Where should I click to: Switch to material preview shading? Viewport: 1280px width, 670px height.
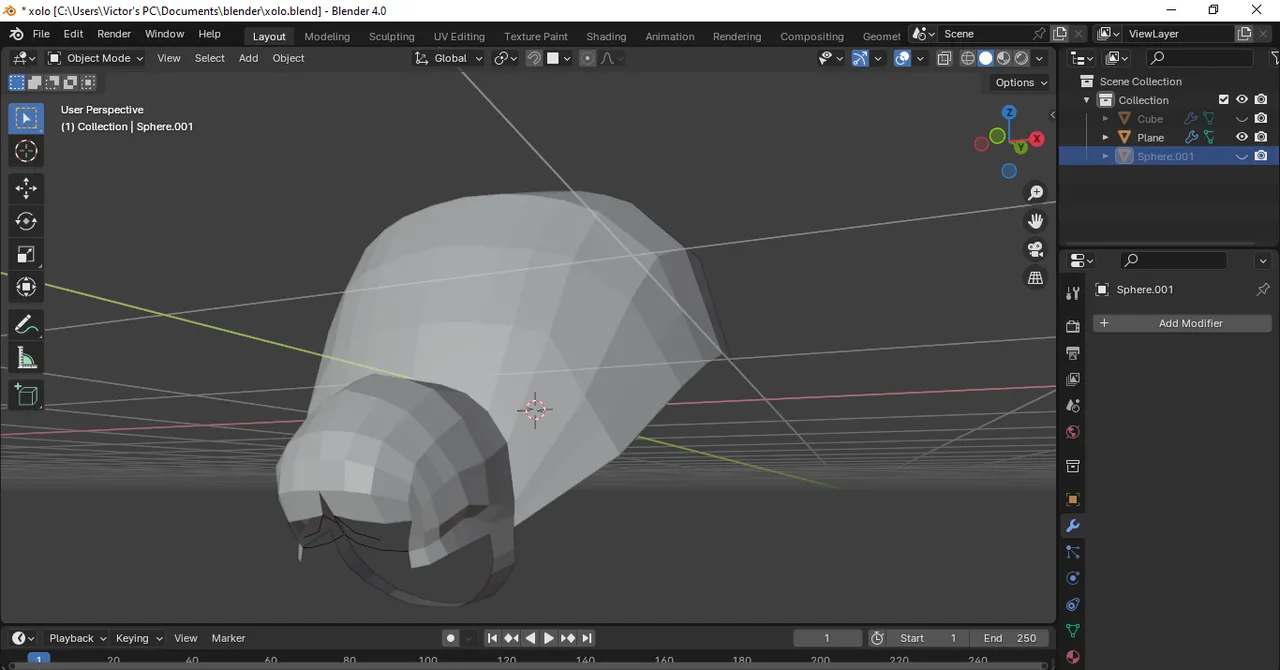1003,58
